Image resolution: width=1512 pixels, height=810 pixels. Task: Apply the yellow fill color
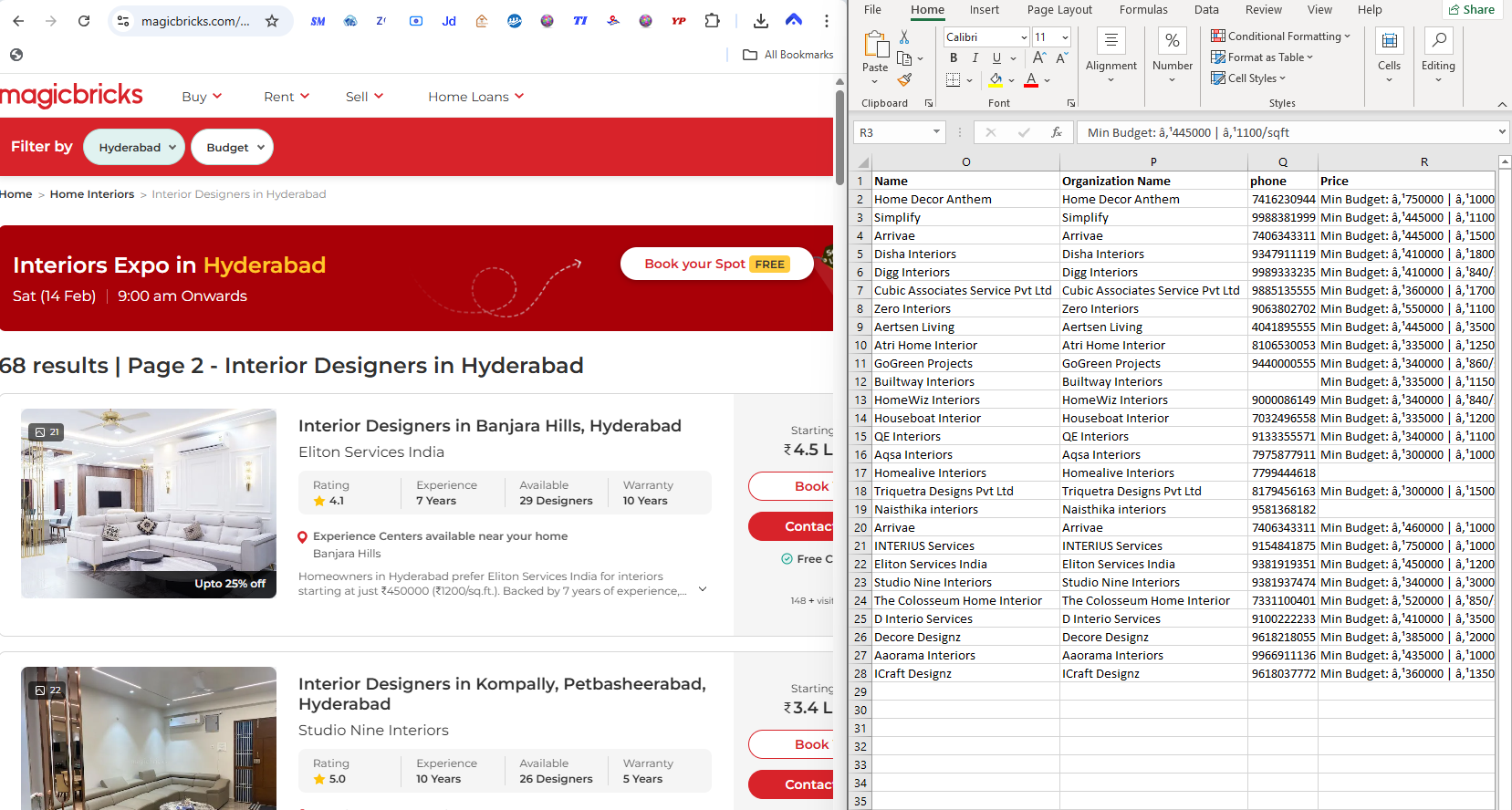tap(996, 80)
